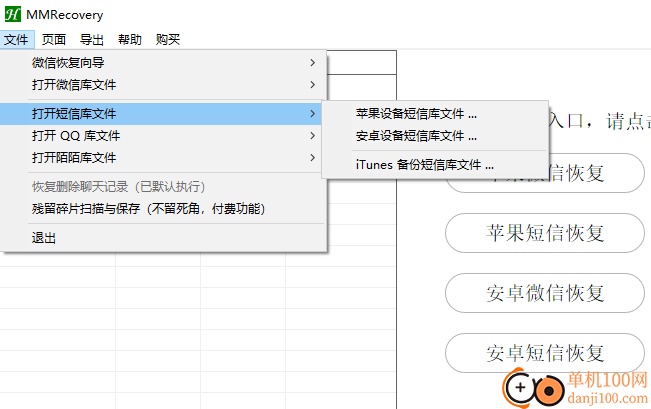Open the 帮助 menu

(130, 39)
